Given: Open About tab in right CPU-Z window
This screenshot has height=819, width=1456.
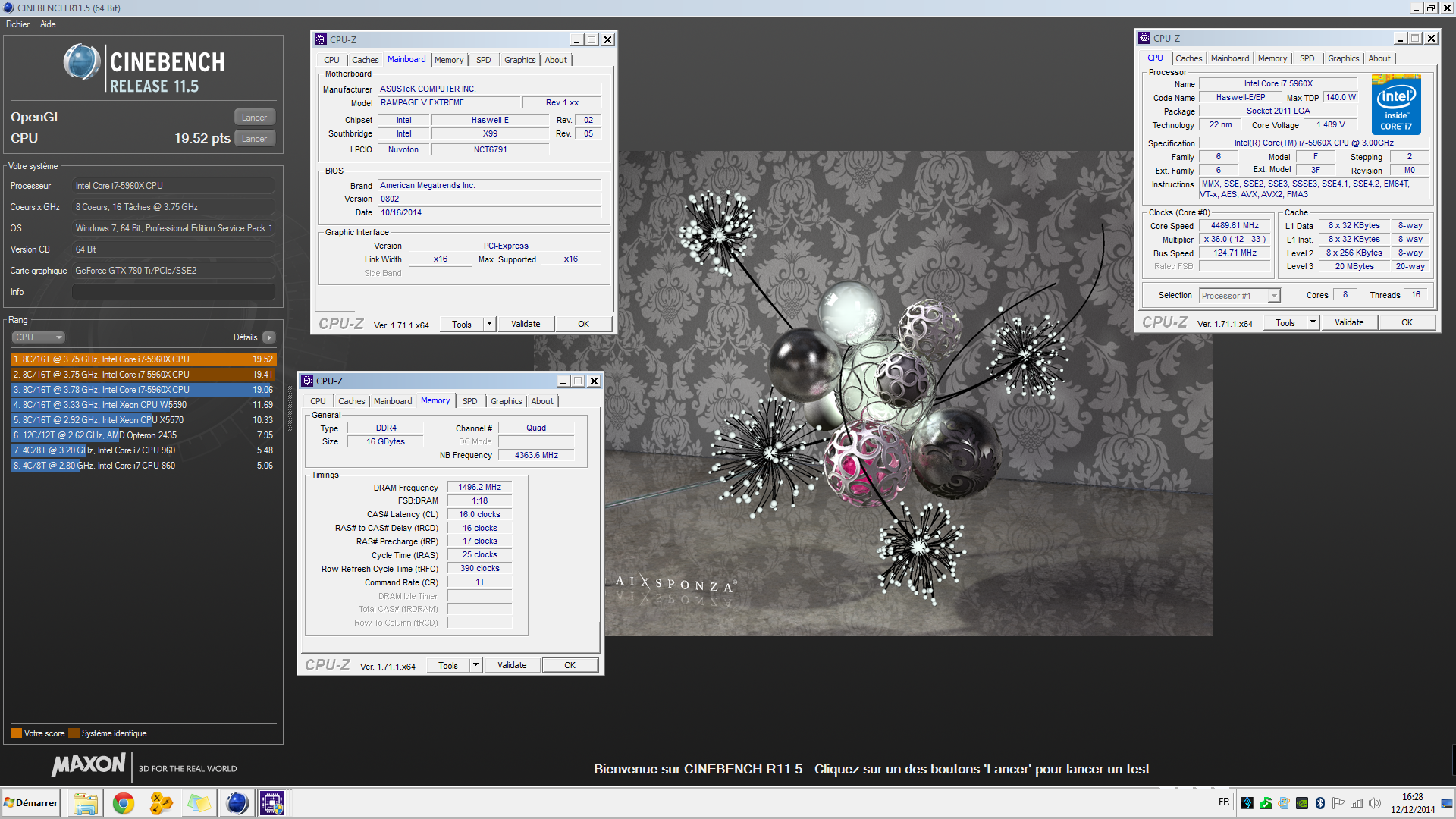Looking at the screenshot, I should pos(1379,58).
